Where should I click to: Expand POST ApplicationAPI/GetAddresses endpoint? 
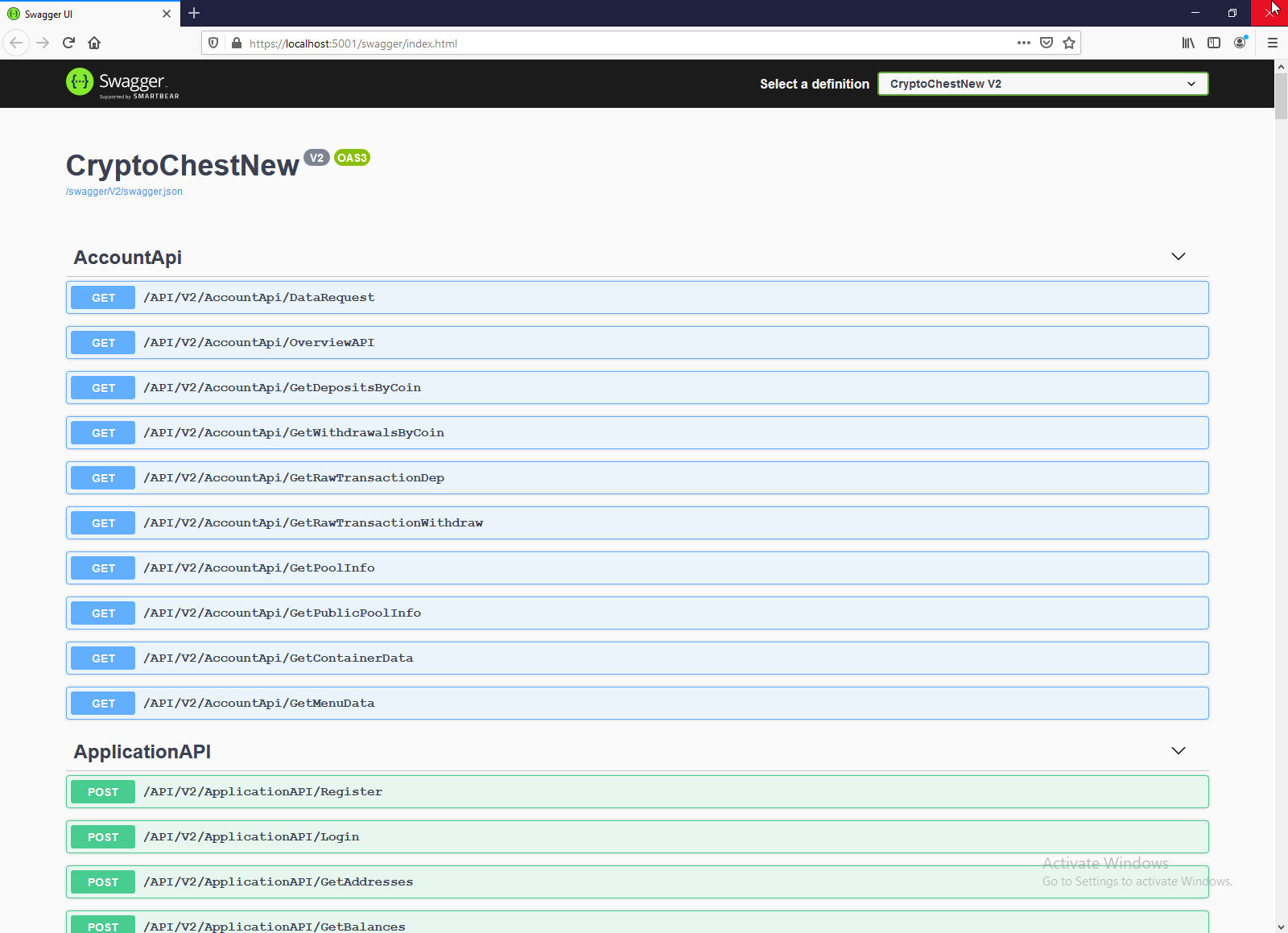(x=638, y=882)
